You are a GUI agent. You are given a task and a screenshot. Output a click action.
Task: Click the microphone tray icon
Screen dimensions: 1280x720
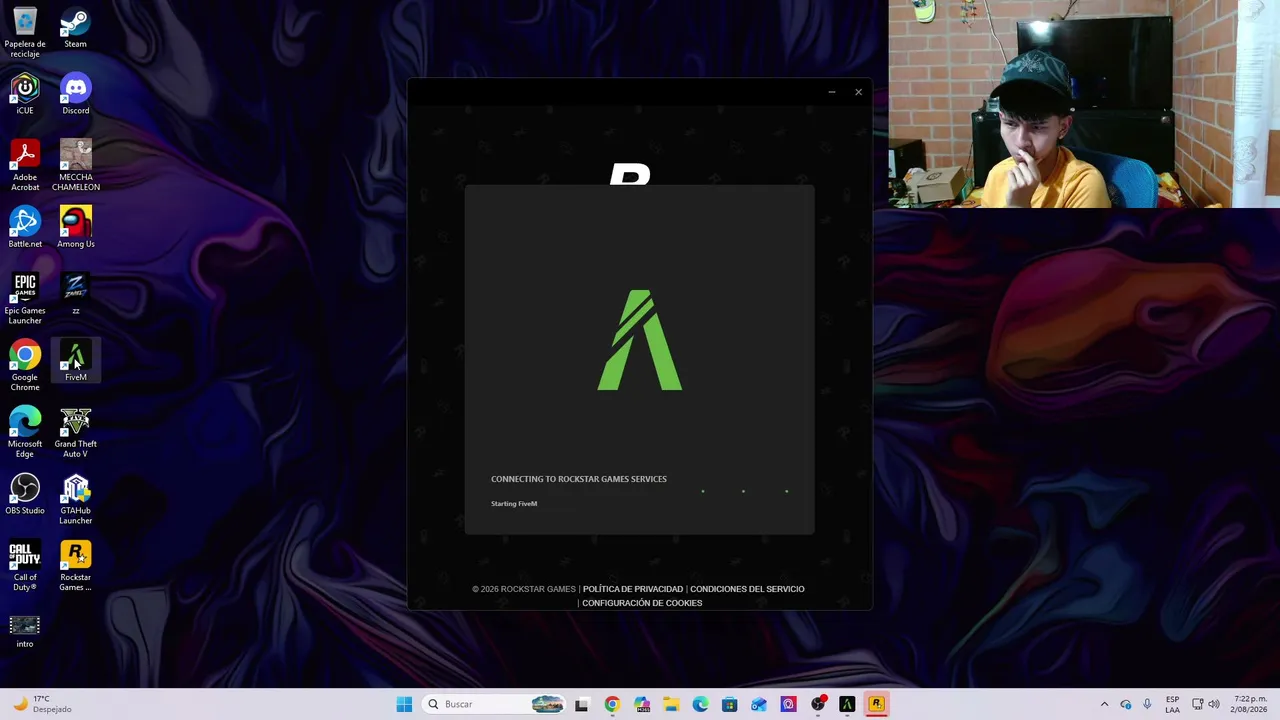point(1147,704)
